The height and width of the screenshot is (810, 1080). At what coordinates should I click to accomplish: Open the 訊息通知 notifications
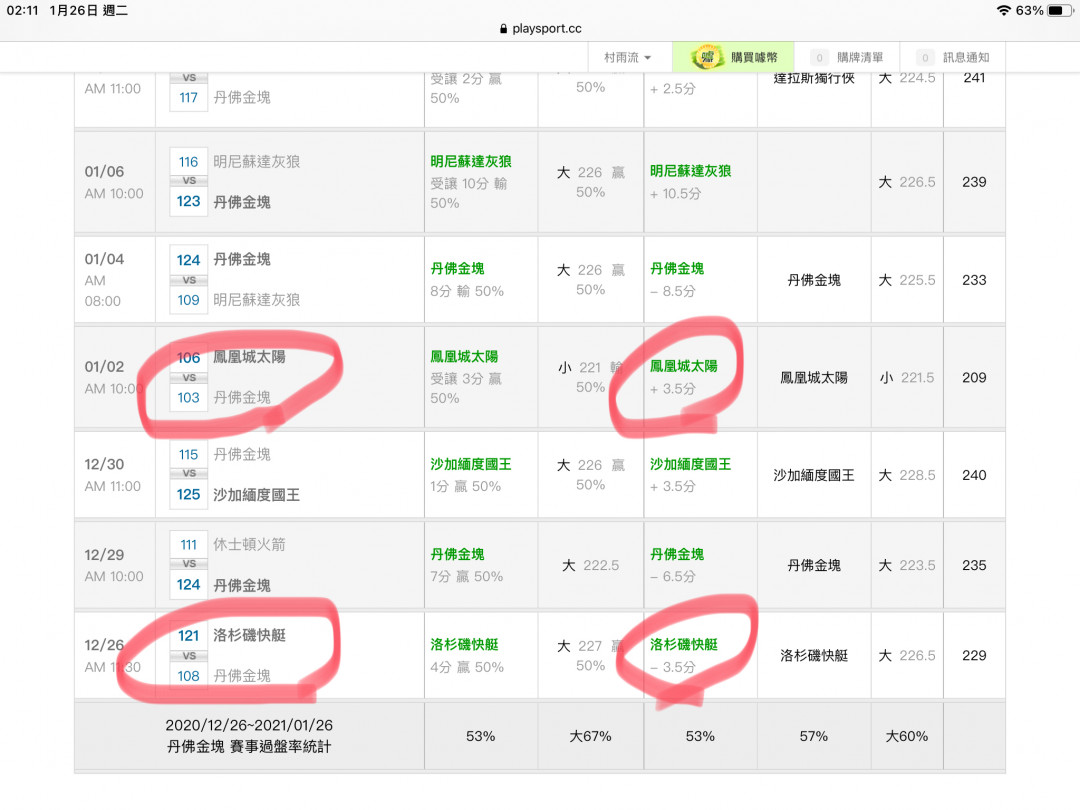(953, 57)
